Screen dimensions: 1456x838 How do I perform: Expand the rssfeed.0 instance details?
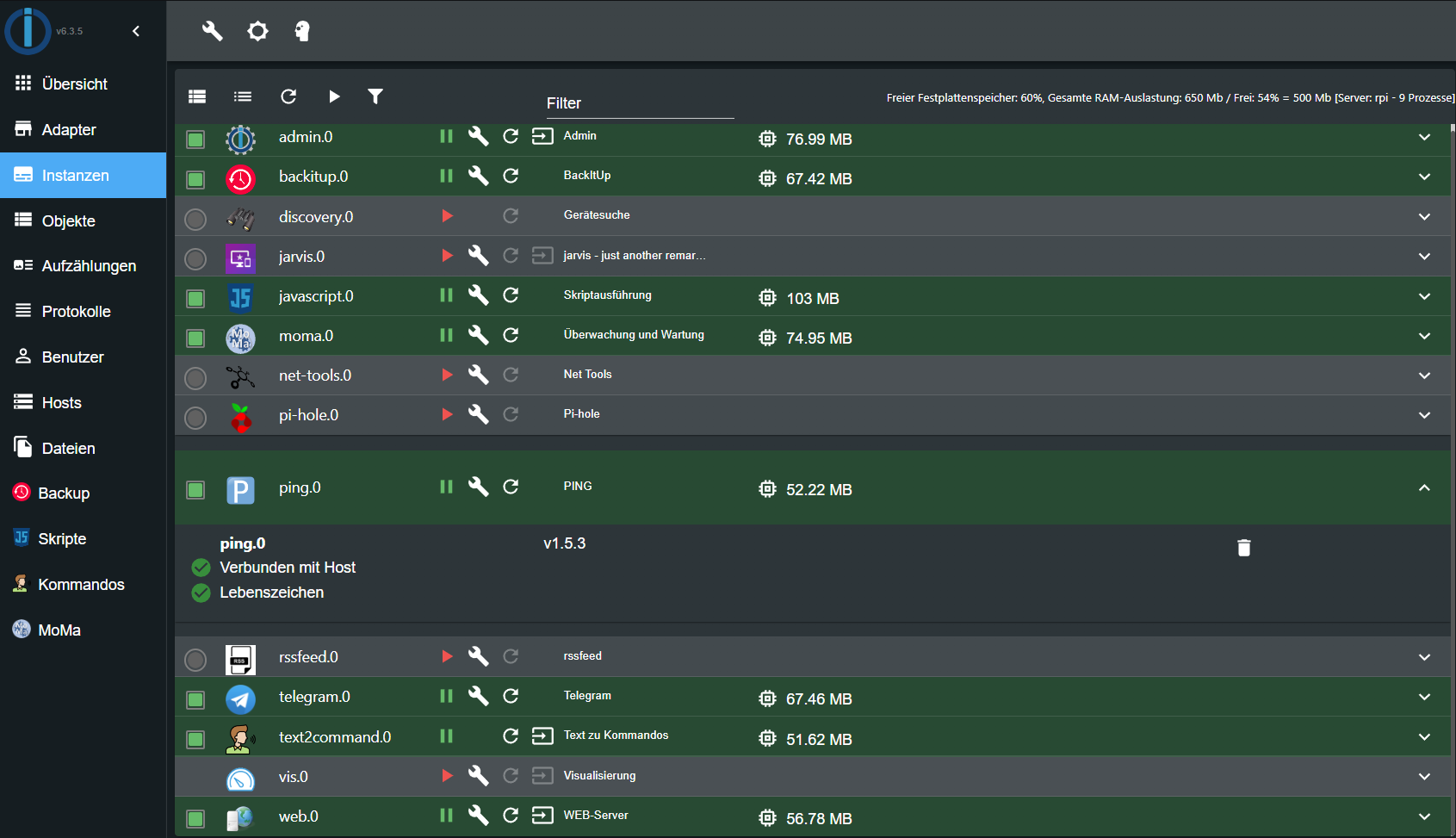pyautogui.click(x=1424, y=657)
